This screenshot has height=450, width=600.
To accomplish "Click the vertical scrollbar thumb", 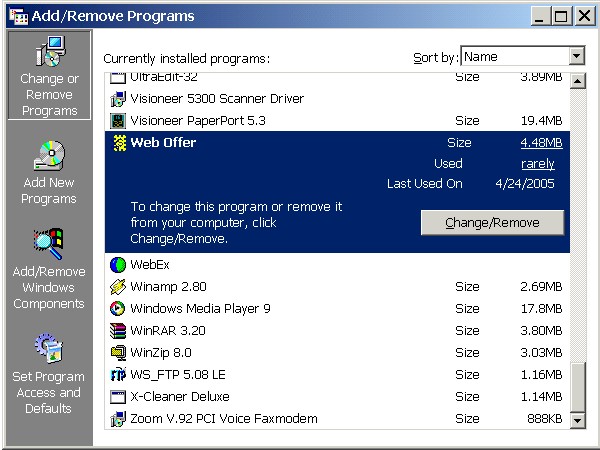I will [578, 387].
